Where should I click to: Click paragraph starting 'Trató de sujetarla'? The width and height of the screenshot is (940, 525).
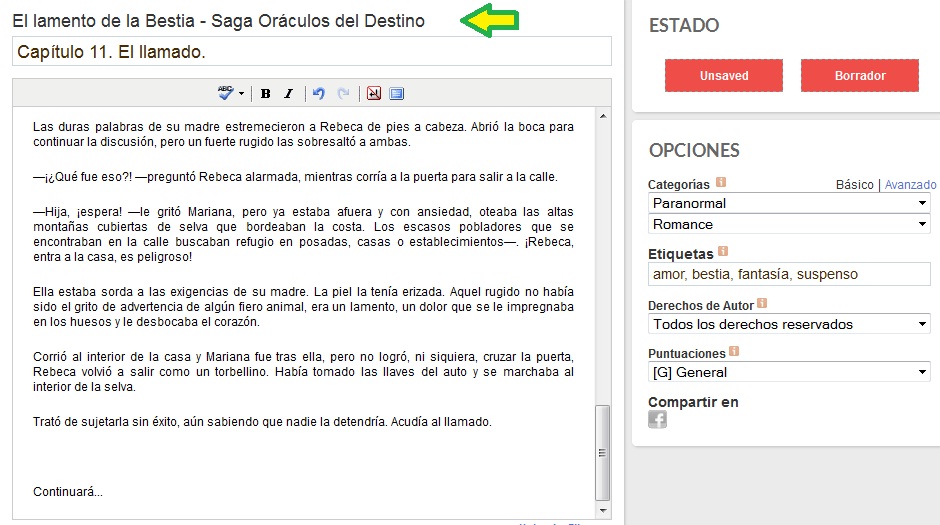pos(262,422)
